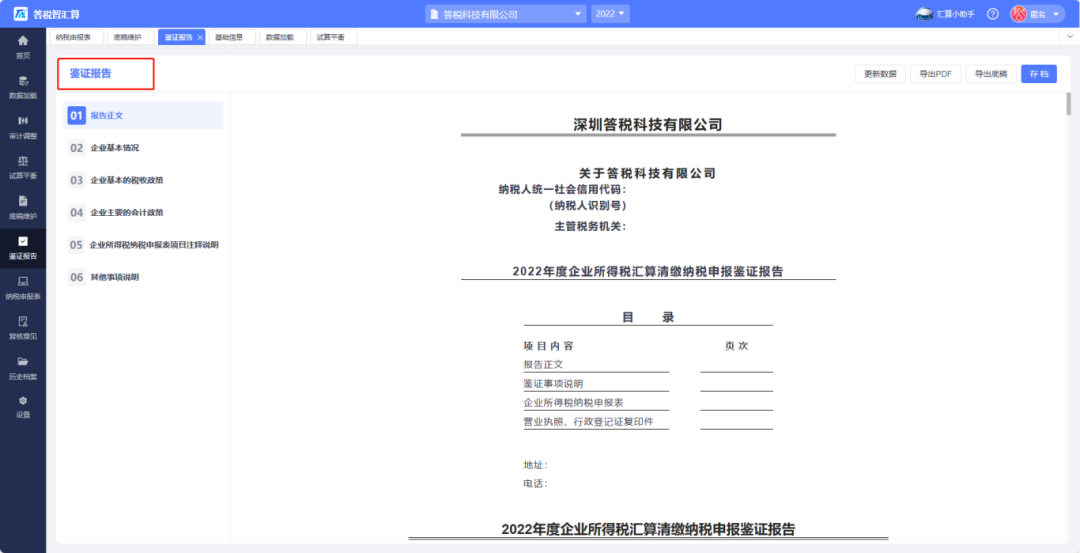The height and width of the screenshot is (553, 1080).
Task: Click the 导出底稿 button
Action: pos(990,74)
